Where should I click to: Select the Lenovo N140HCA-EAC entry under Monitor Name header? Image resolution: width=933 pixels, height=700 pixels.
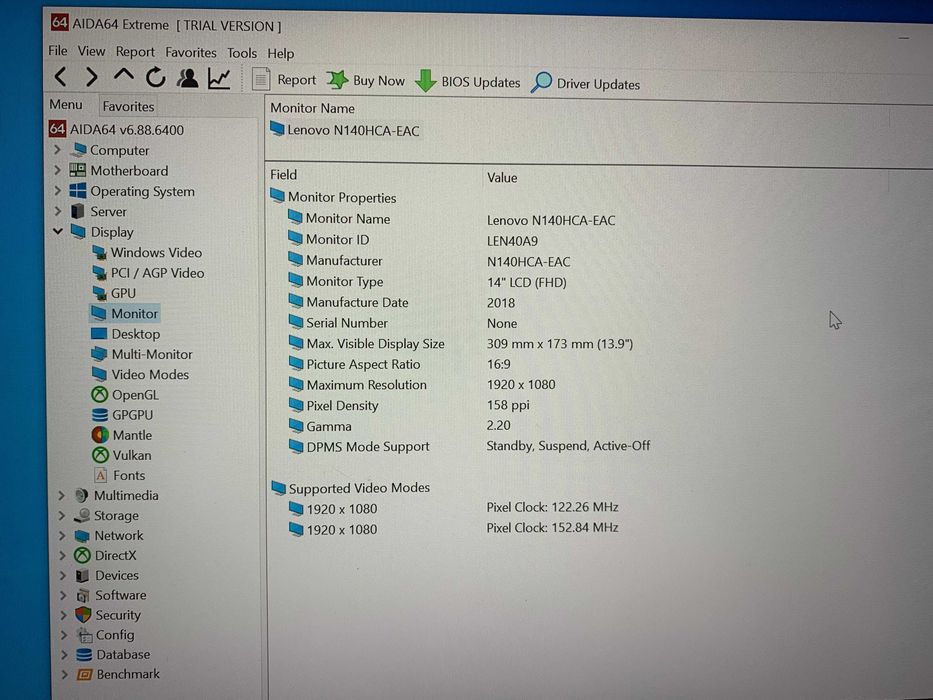click(345, 130)
